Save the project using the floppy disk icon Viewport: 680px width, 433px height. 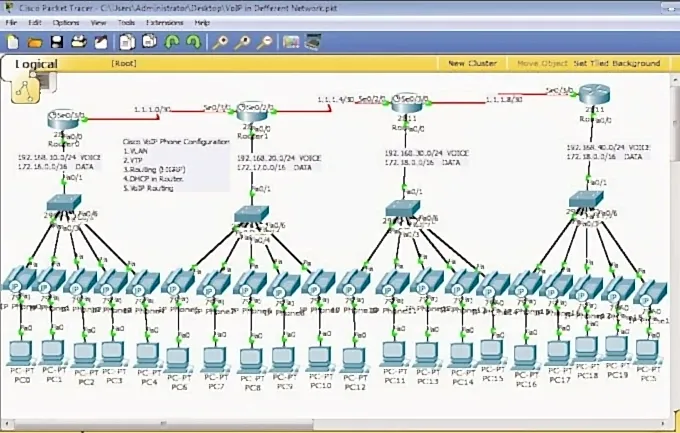pyautogui.click(x=57, y=42)
